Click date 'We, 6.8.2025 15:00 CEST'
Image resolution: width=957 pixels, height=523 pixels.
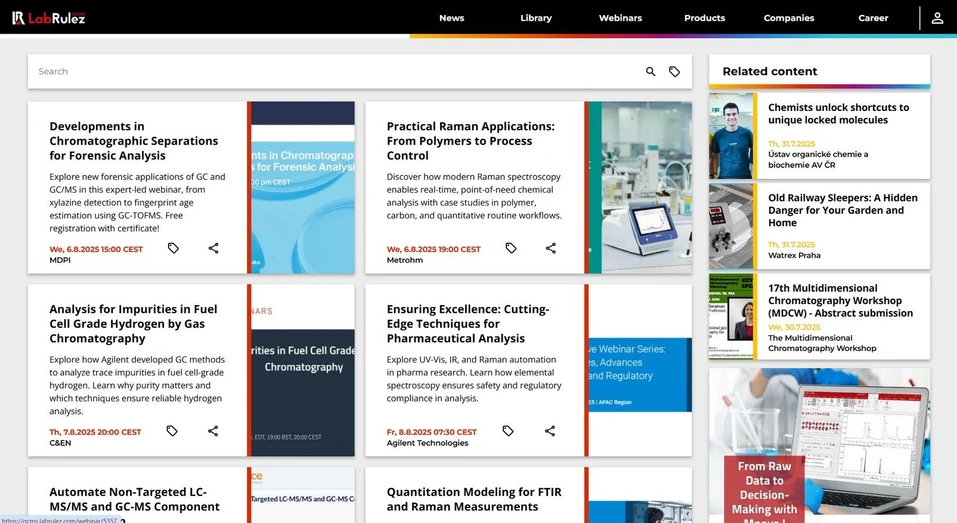click(x=96, y=249)
